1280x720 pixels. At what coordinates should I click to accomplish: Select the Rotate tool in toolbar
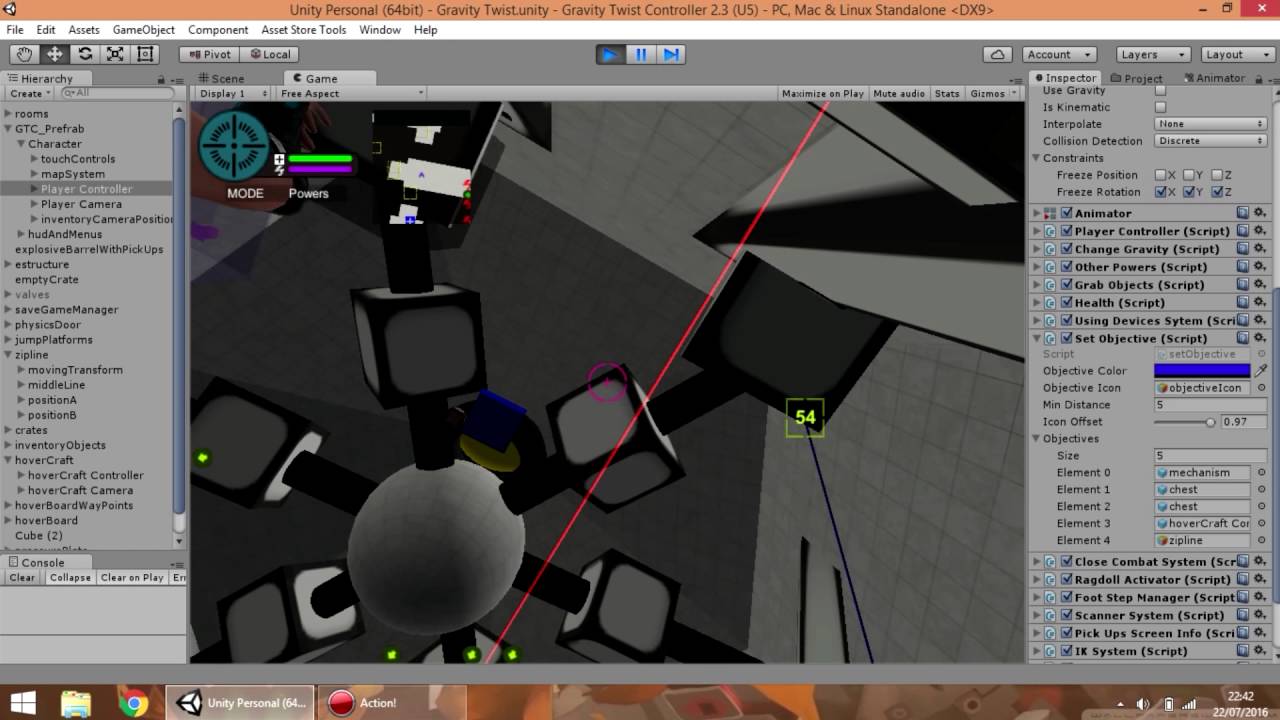[85, 54]
